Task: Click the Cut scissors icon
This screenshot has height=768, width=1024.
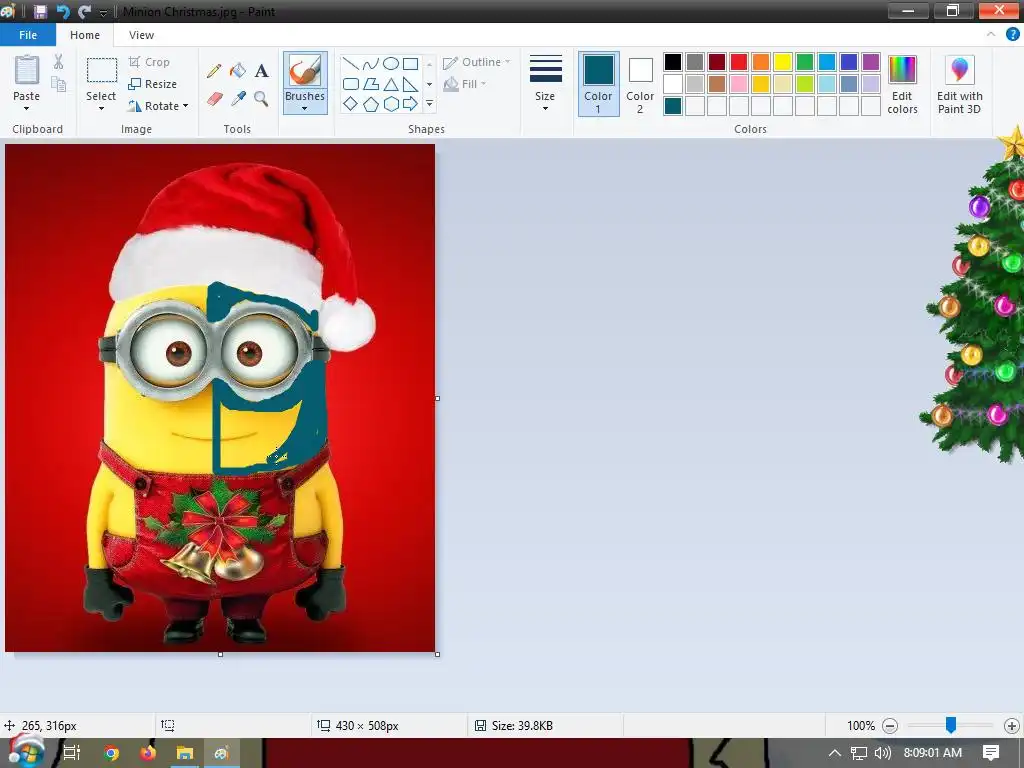Action: (59, 62)
